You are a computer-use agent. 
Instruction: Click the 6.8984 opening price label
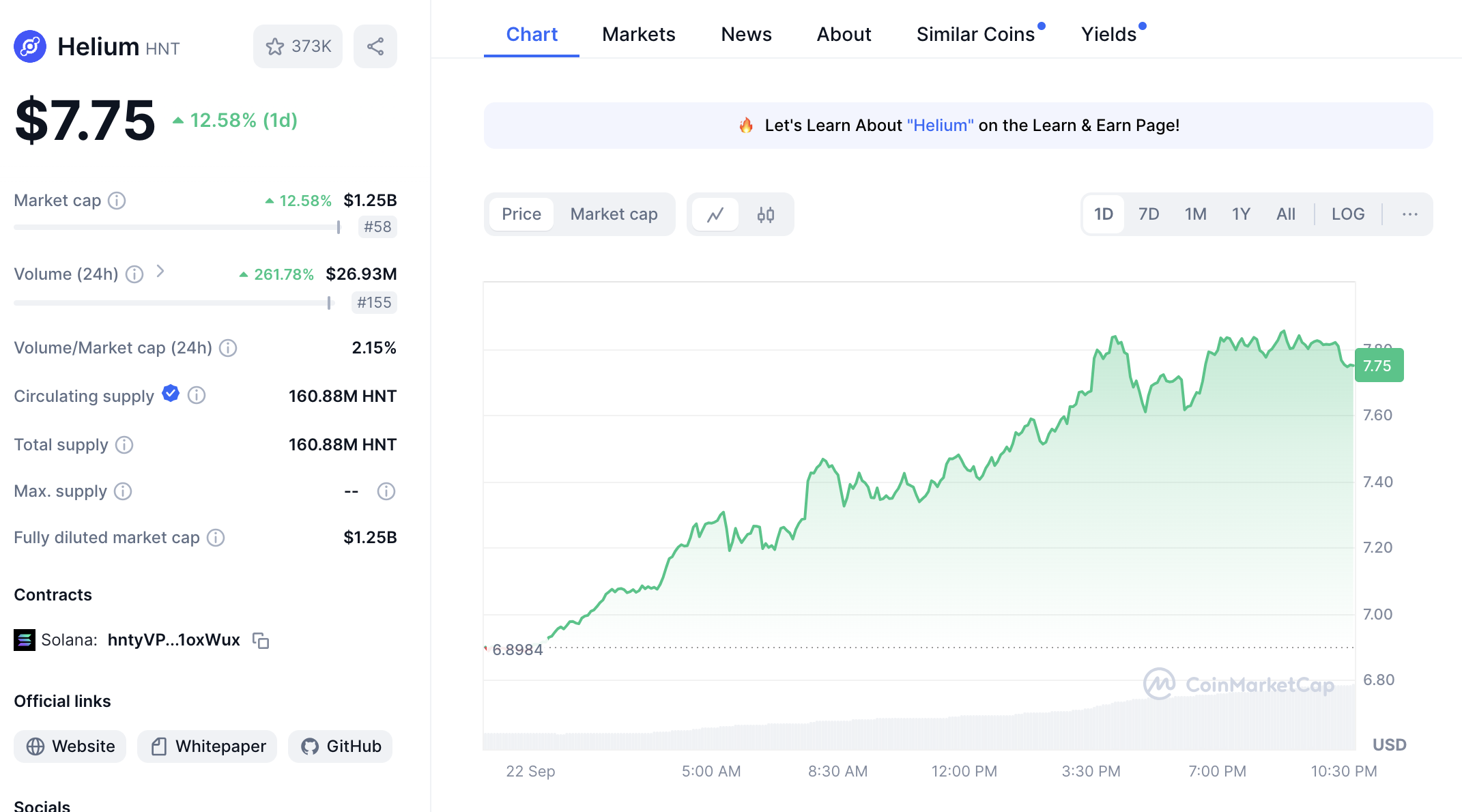517,650
